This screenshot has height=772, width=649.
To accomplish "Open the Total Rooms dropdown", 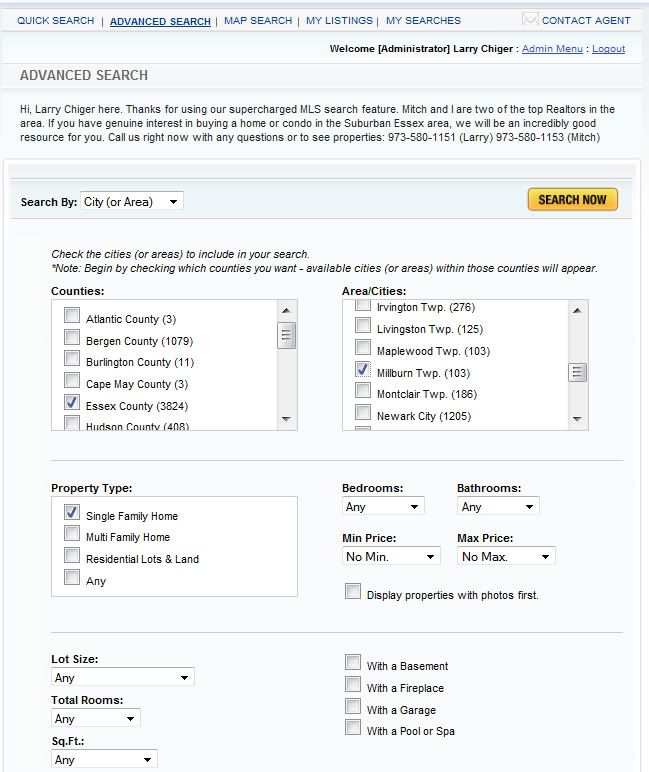I will tap(96, 718).
